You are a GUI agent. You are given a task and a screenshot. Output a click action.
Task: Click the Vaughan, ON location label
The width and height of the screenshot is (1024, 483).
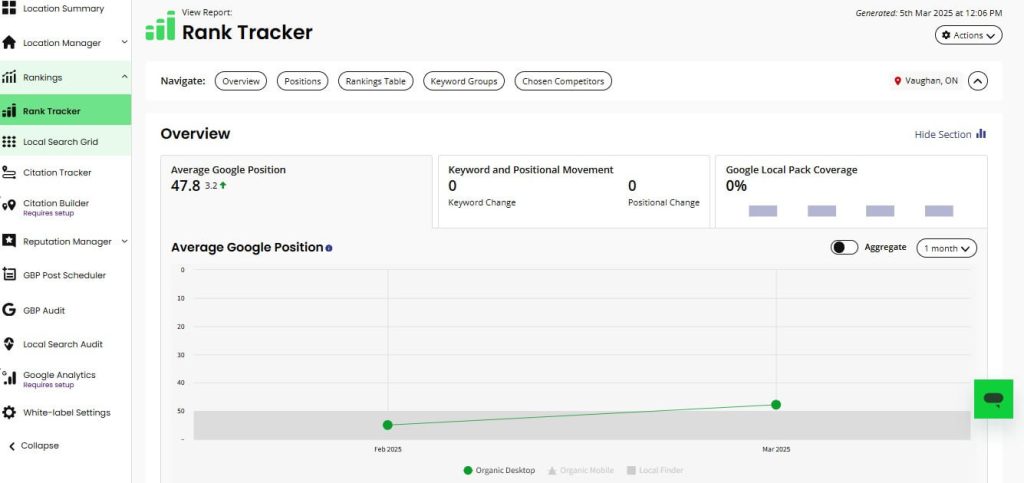tap(931, 81)
